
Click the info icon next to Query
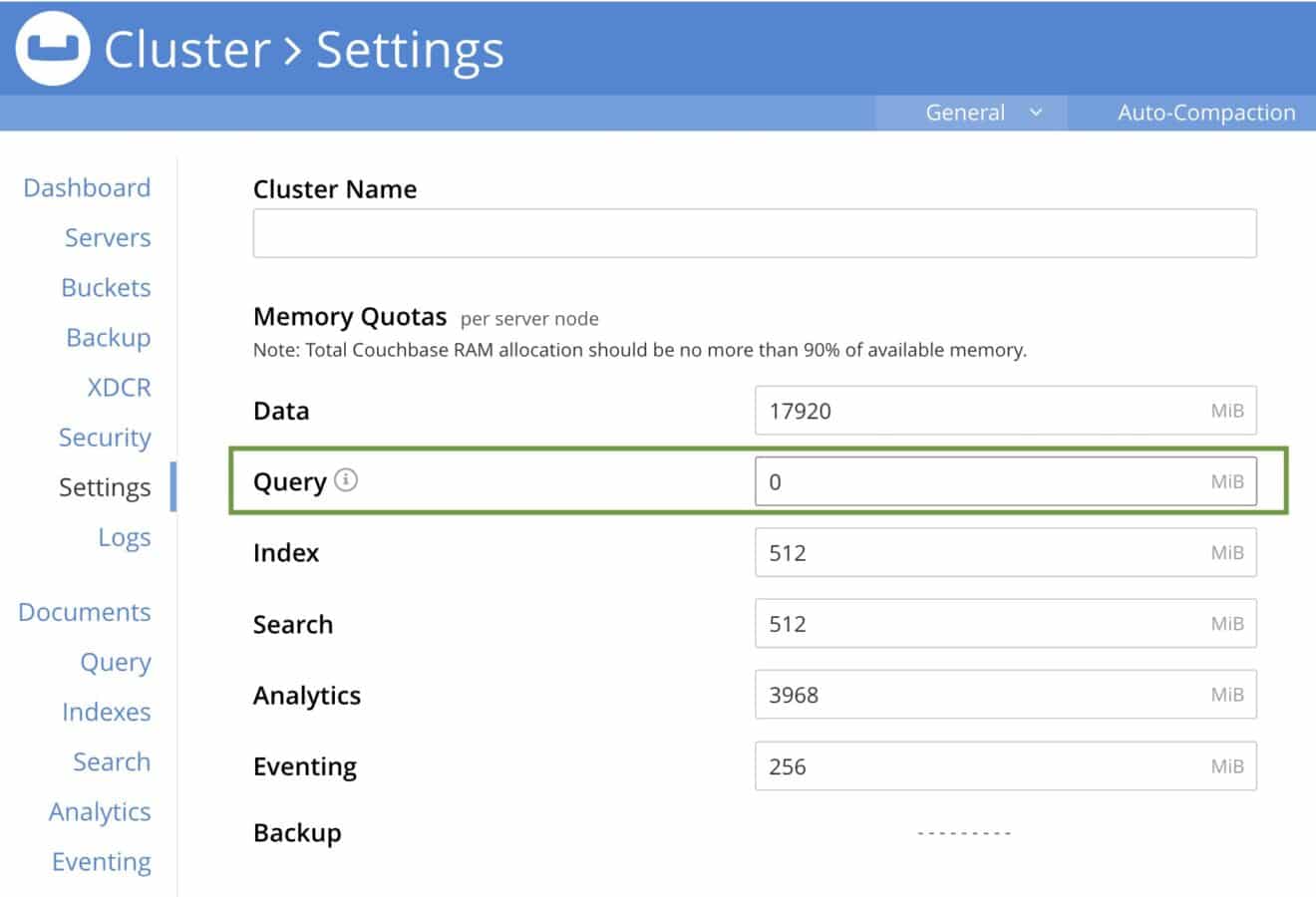345,479
